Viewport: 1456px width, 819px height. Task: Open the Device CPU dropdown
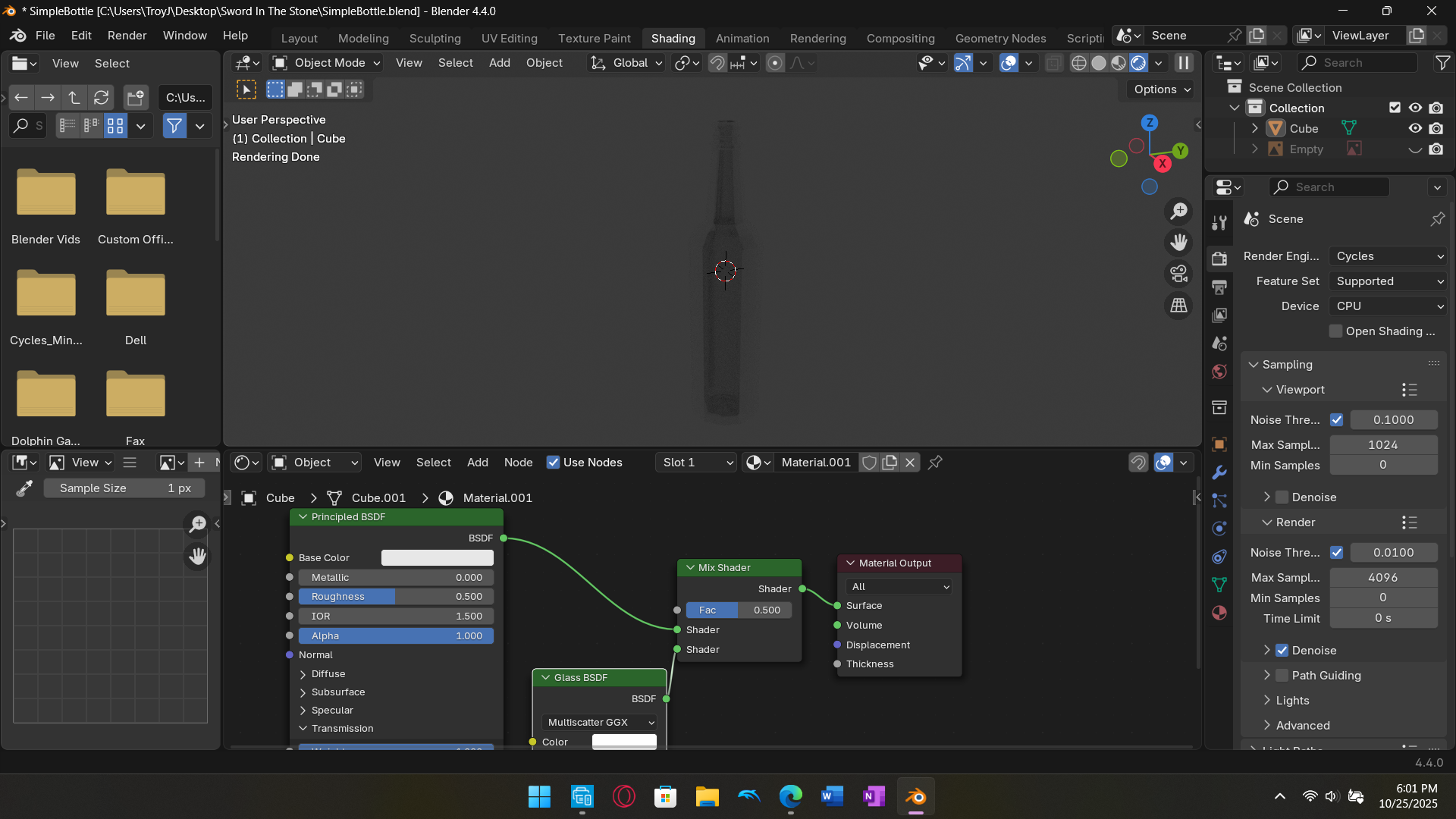[x=1389, y=306]
